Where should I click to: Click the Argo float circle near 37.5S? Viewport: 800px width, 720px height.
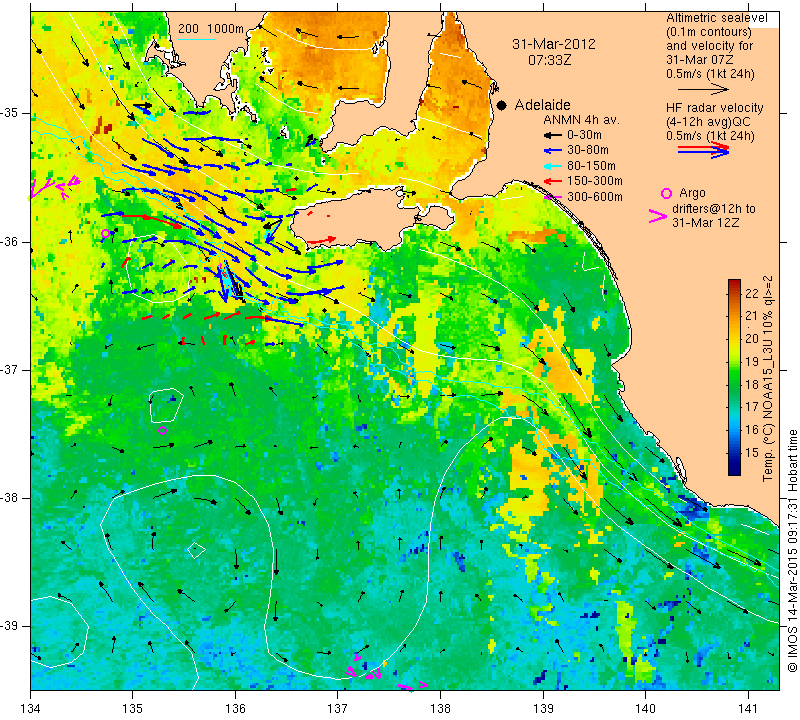(162, 430)
